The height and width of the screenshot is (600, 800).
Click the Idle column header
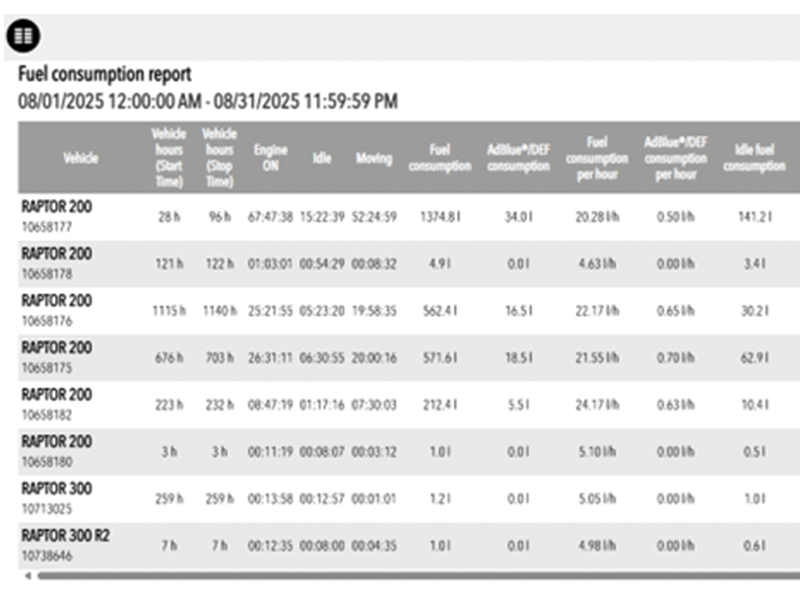322,158
